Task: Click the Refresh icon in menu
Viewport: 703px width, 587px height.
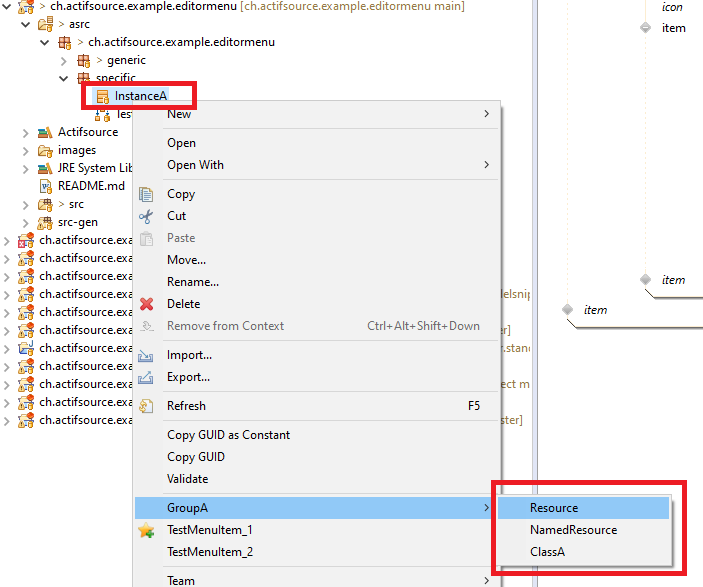Action: coord(147,406)
